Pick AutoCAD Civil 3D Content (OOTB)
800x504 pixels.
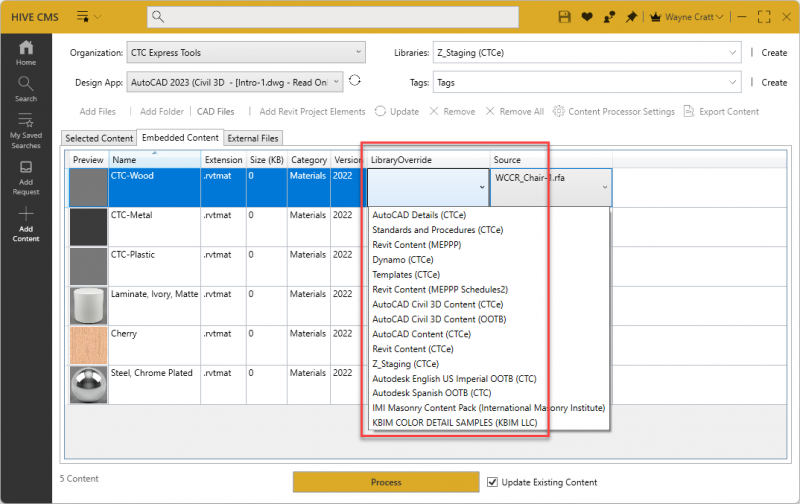coord(439,319)
